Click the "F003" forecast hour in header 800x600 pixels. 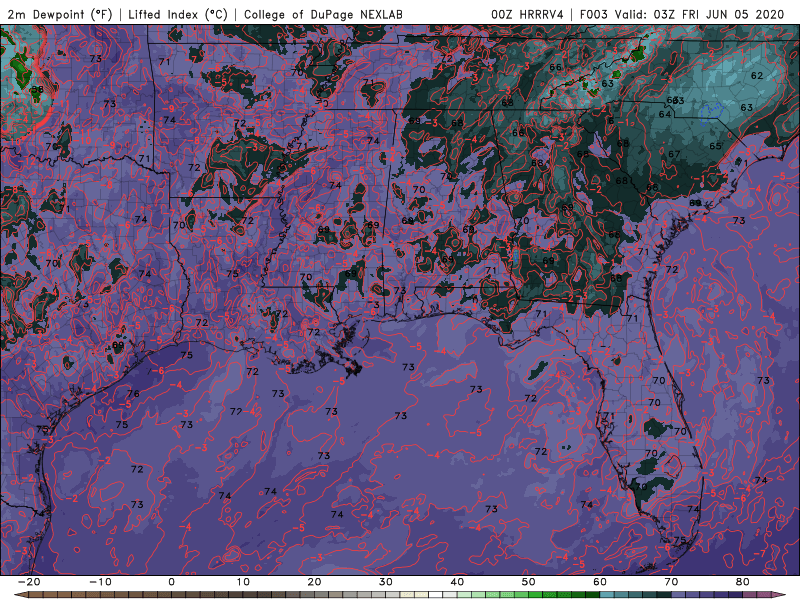593,14
